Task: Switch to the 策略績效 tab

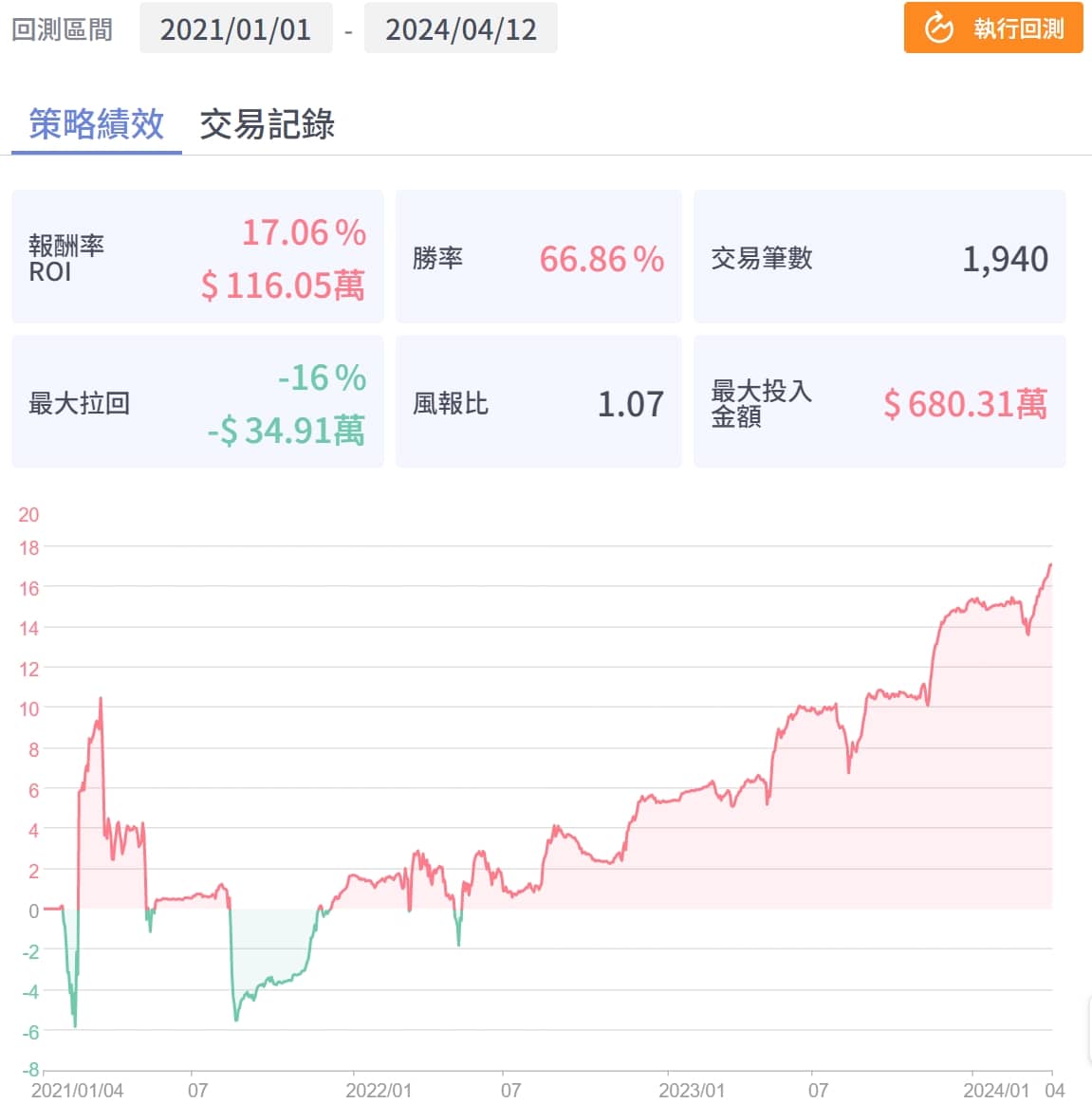Action: 96,124
